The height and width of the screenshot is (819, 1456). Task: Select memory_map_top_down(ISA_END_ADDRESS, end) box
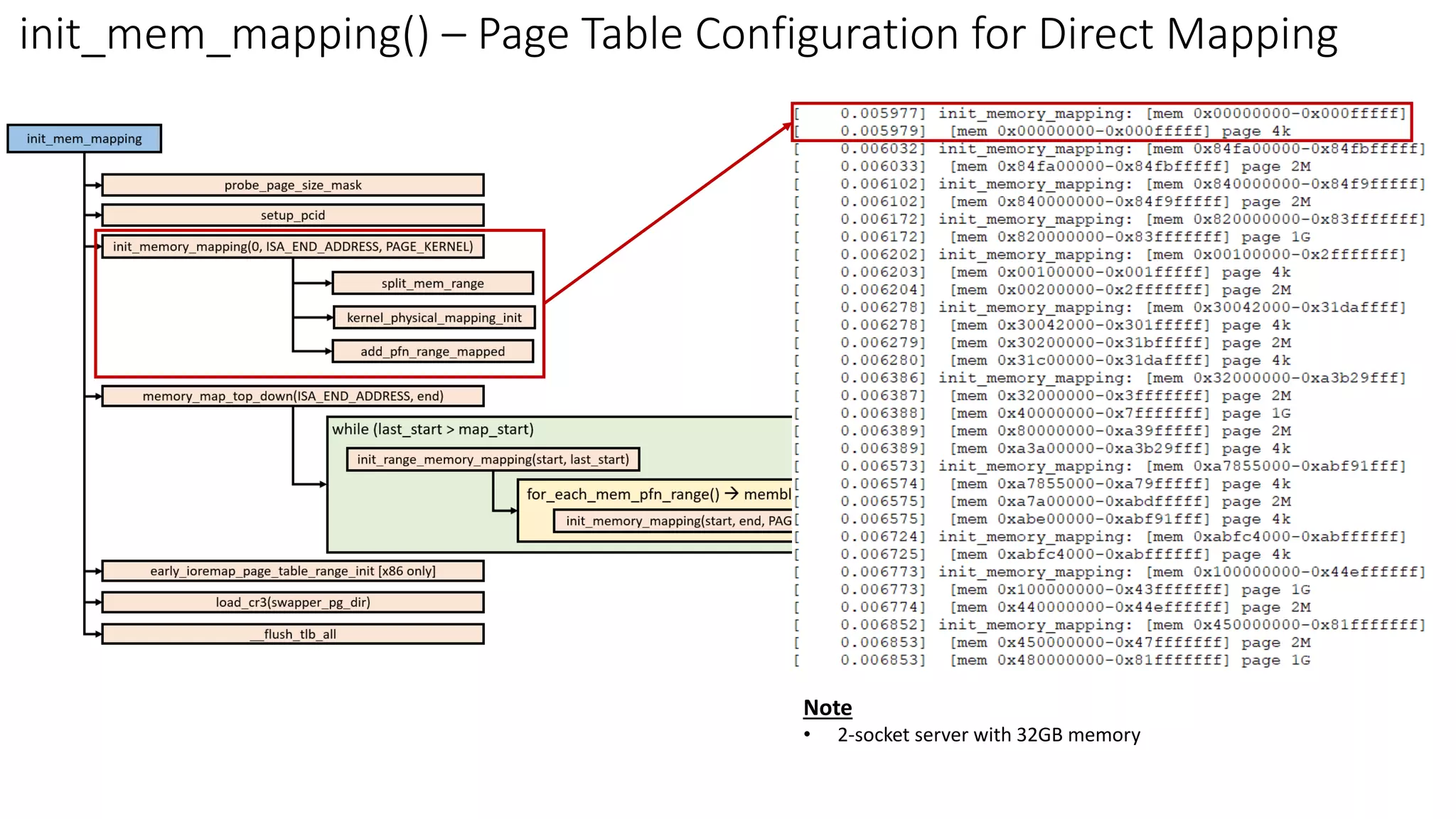pyautogui.click(x=292, y=396)
